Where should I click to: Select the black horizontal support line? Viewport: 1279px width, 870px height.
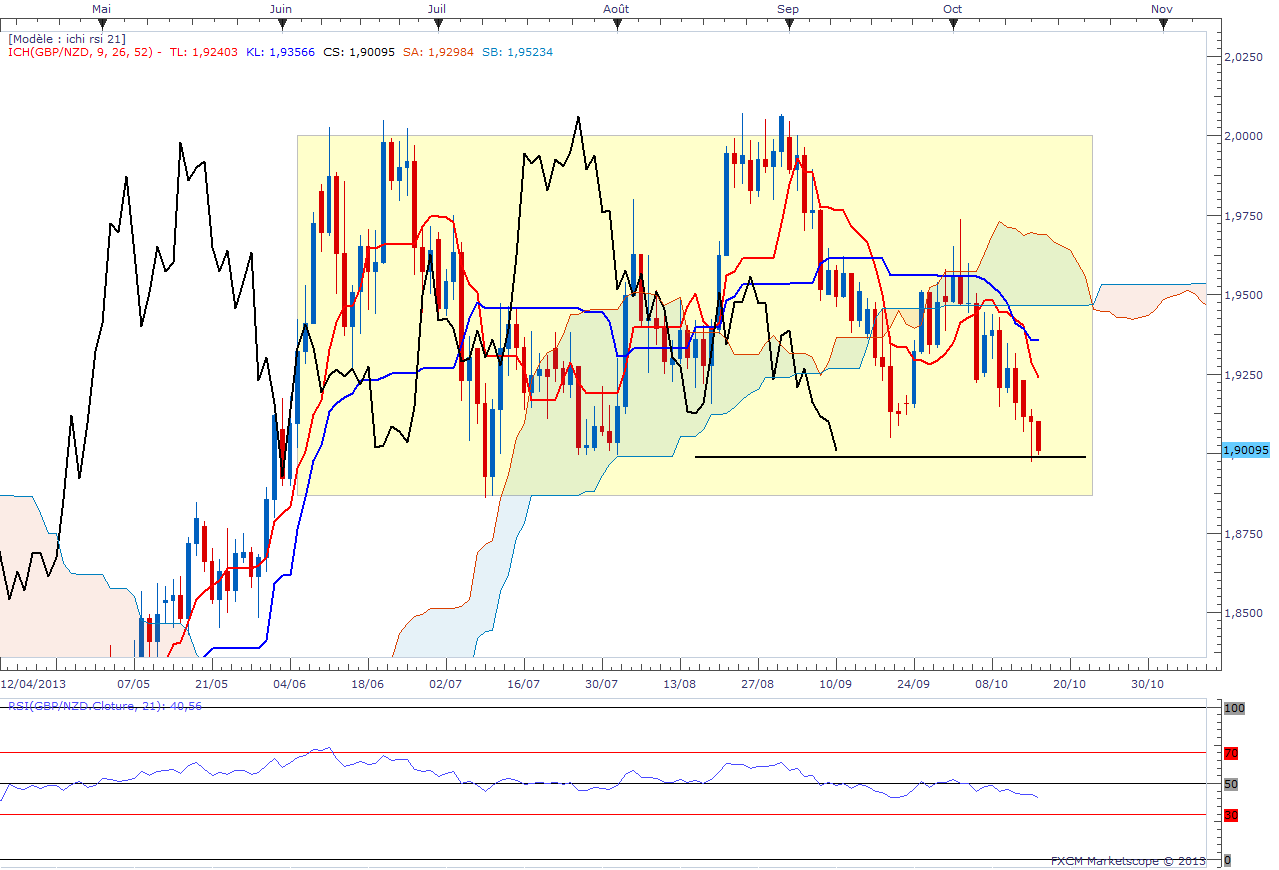pos(890,457)
